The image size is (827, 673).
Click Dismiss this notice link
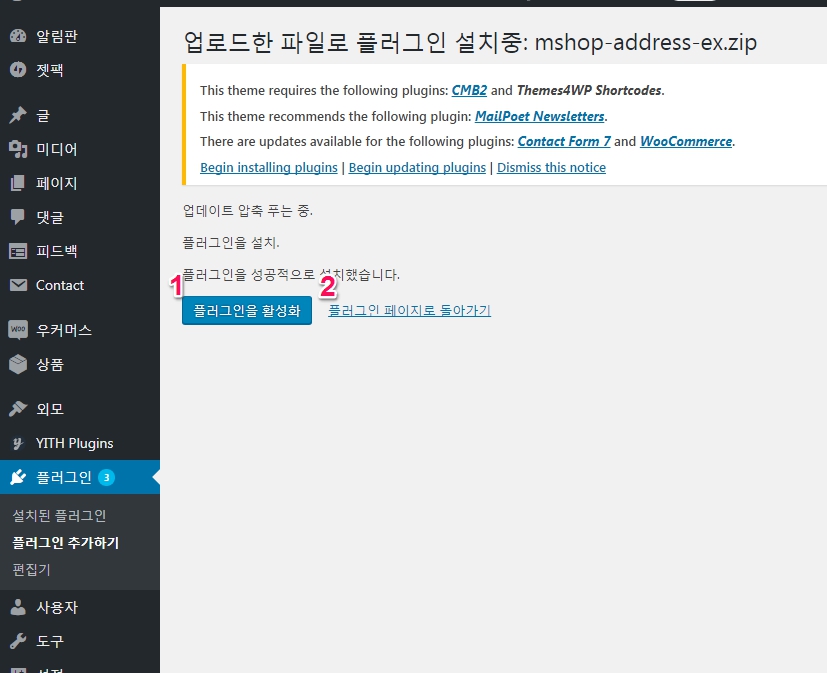click(x=551, y=167)
